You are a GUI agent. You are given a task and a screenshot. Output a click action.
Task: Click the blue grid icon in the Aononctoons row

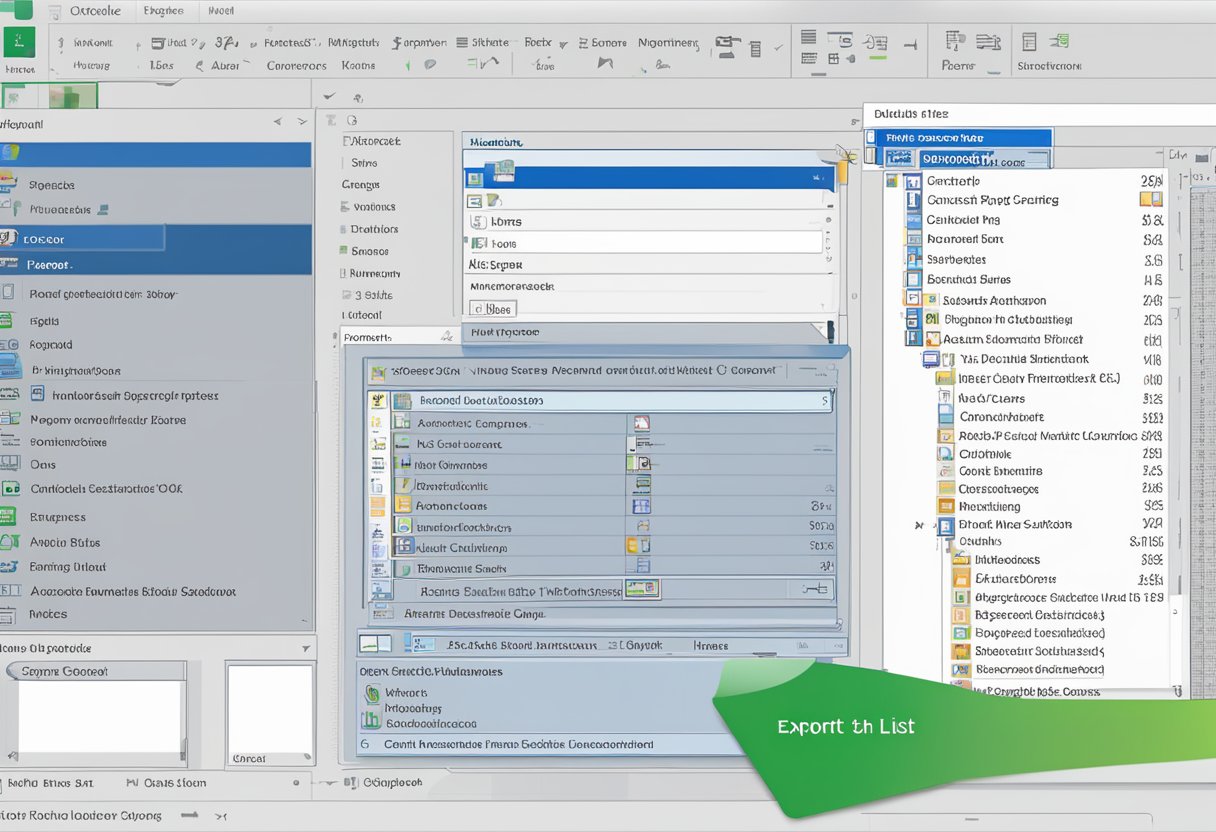click(x=641, y=506)
